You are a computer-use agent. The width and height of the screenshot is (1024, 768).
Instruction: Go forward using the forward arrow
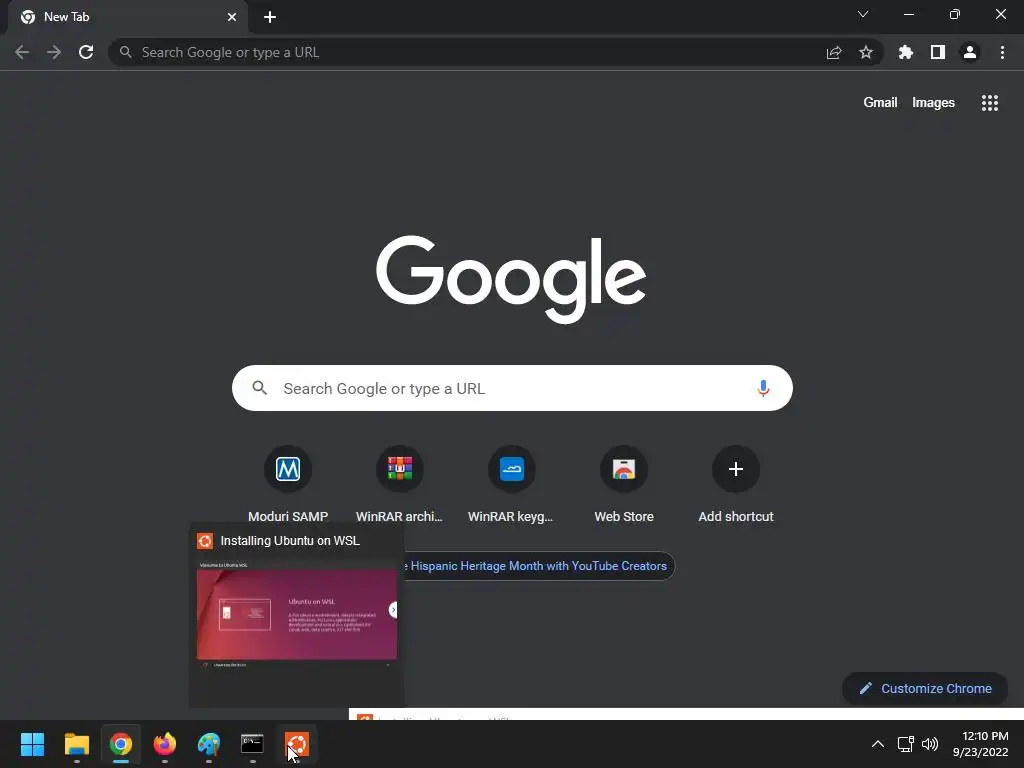tap(54, 52)
